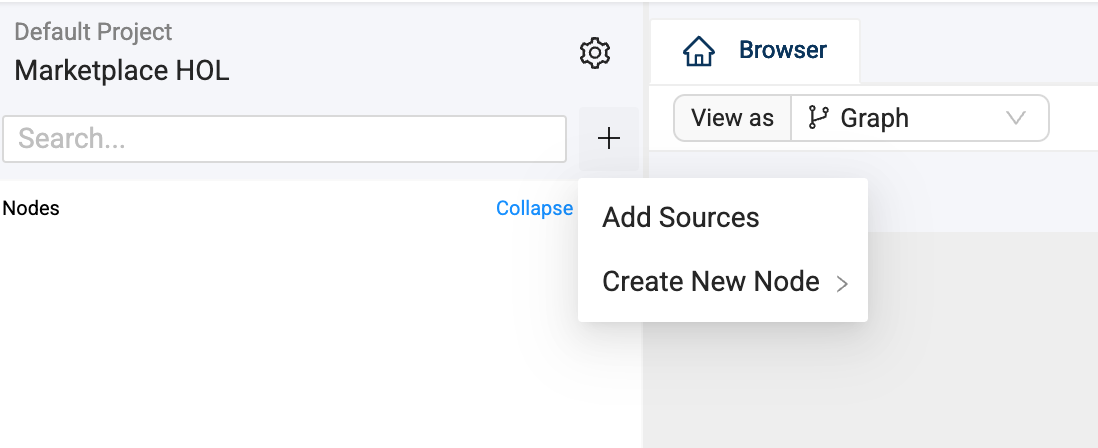Expand the Create New Node submenu arrow
Screen dimensions: 1098x448
point(842,284)
